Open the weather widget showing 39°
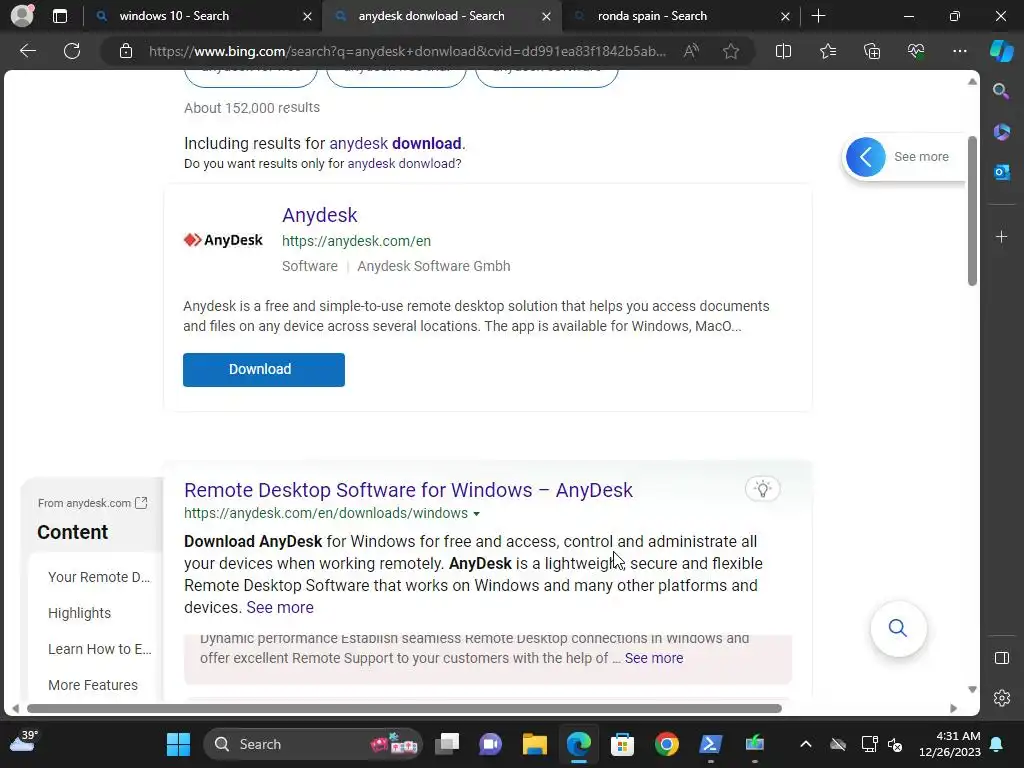The image size is (1024, 768). [24, 742]
